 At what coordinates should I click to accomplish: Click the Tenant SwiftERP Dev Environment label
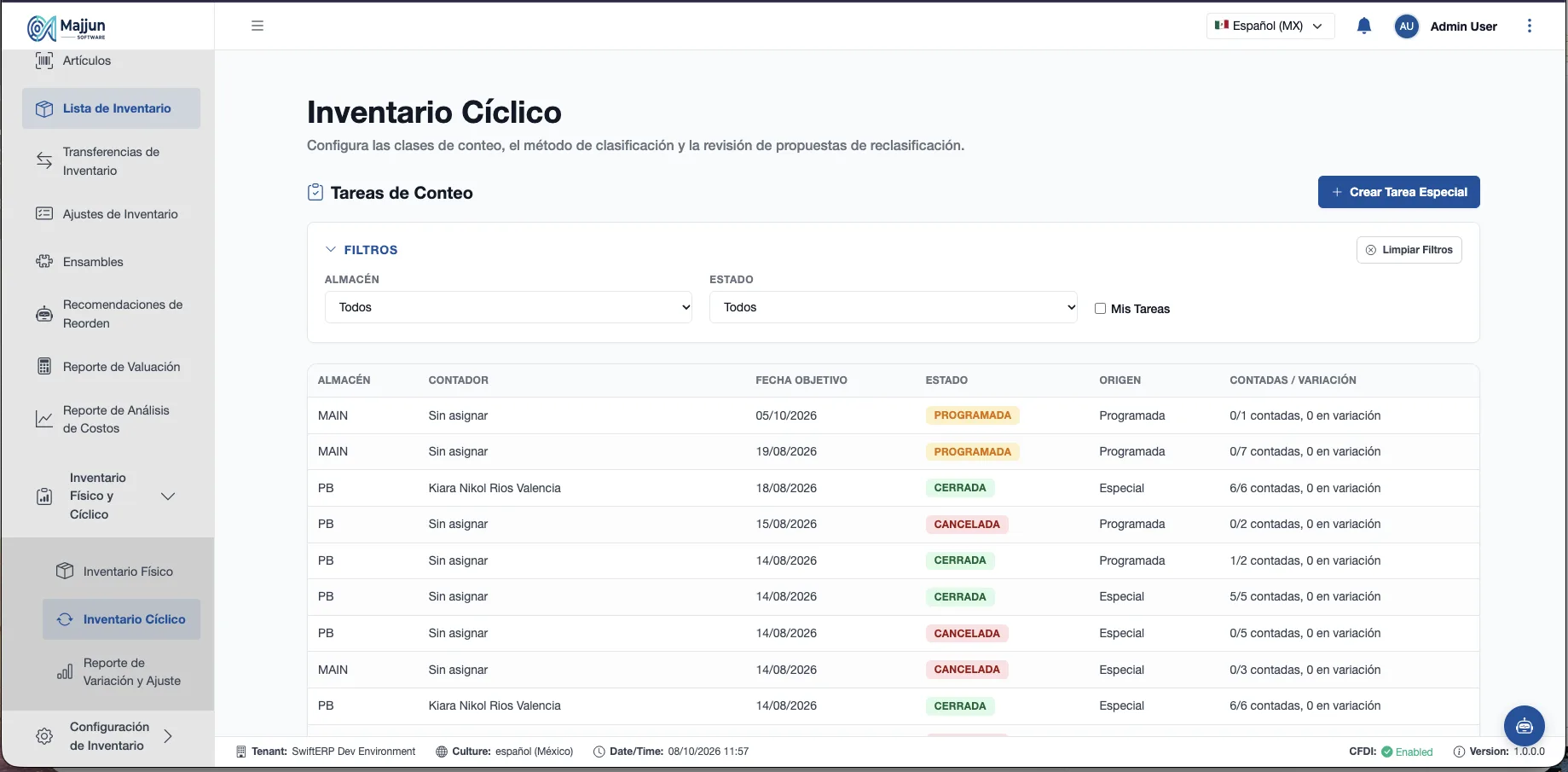point(326,752)
